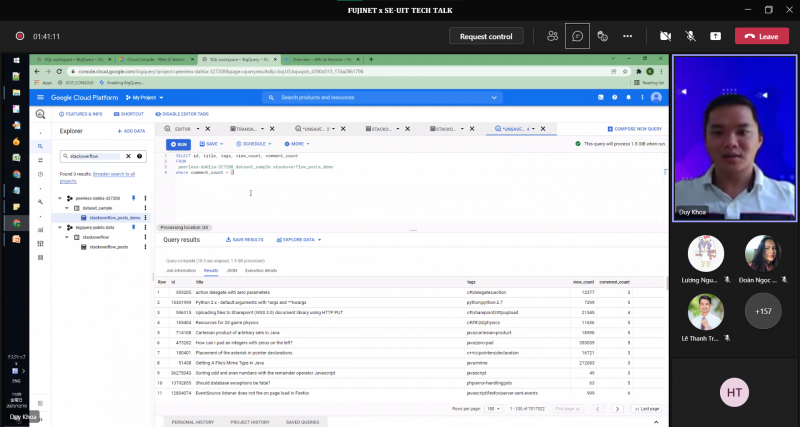The height and width of the screenshot is (427, 800).
Task: Open the reactions menu
Action: [602, 36]
